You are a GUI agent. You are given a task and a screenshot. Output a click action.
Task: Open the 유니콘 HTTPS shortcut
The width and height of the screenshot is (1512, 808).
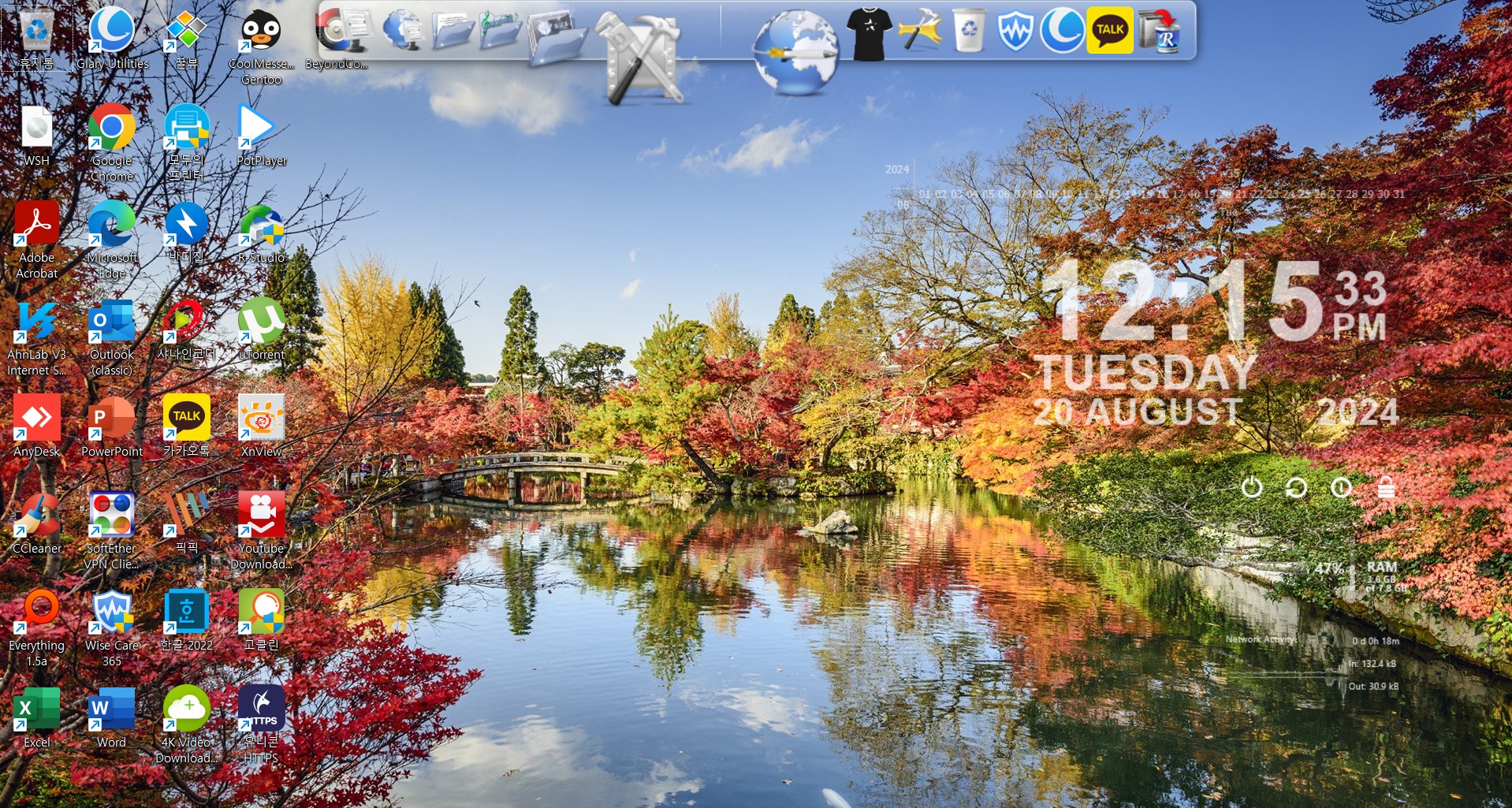click(x=261, y=724)
